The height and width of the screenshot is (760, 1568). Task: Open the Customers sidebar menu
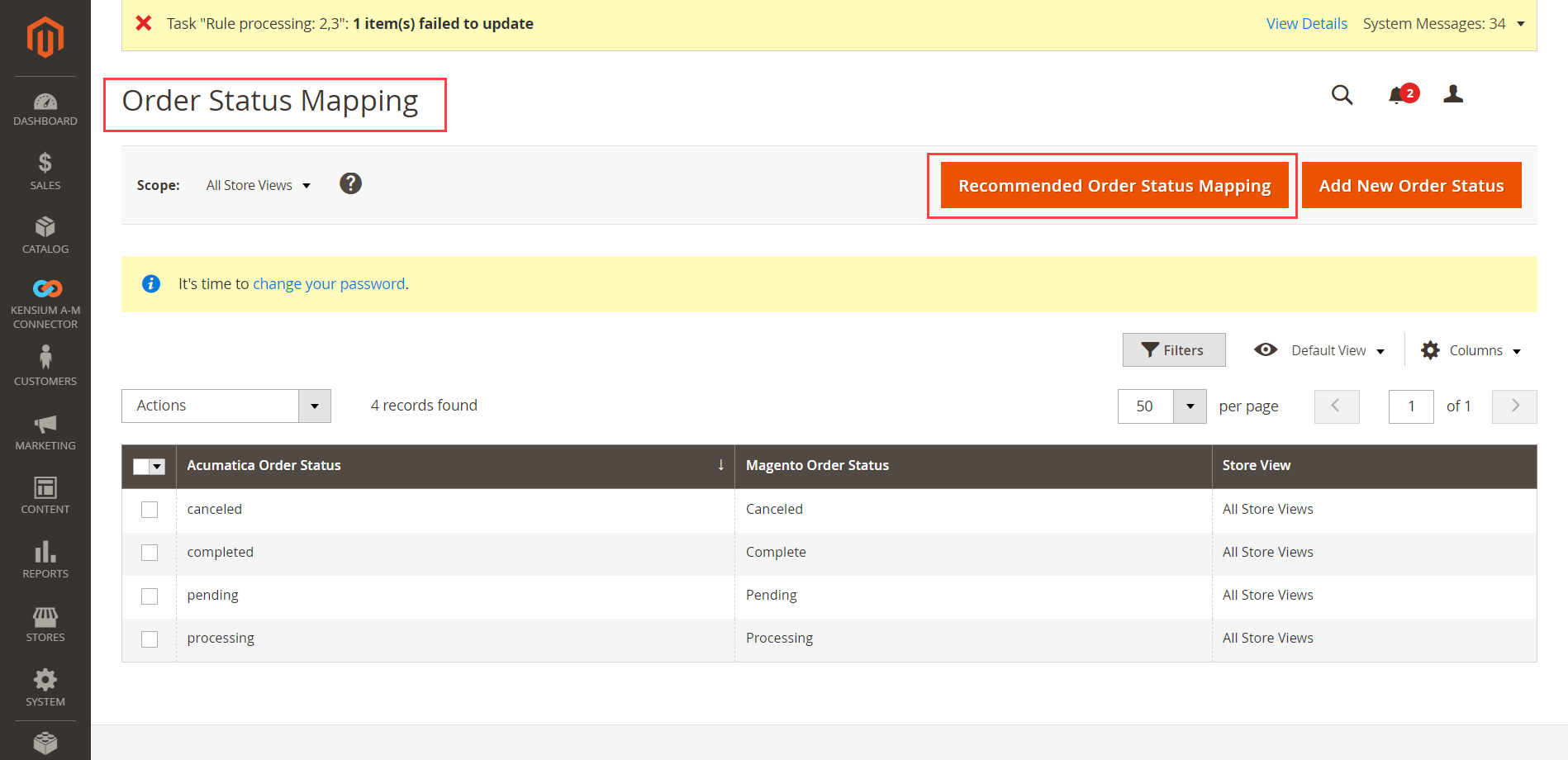[45, 366]
